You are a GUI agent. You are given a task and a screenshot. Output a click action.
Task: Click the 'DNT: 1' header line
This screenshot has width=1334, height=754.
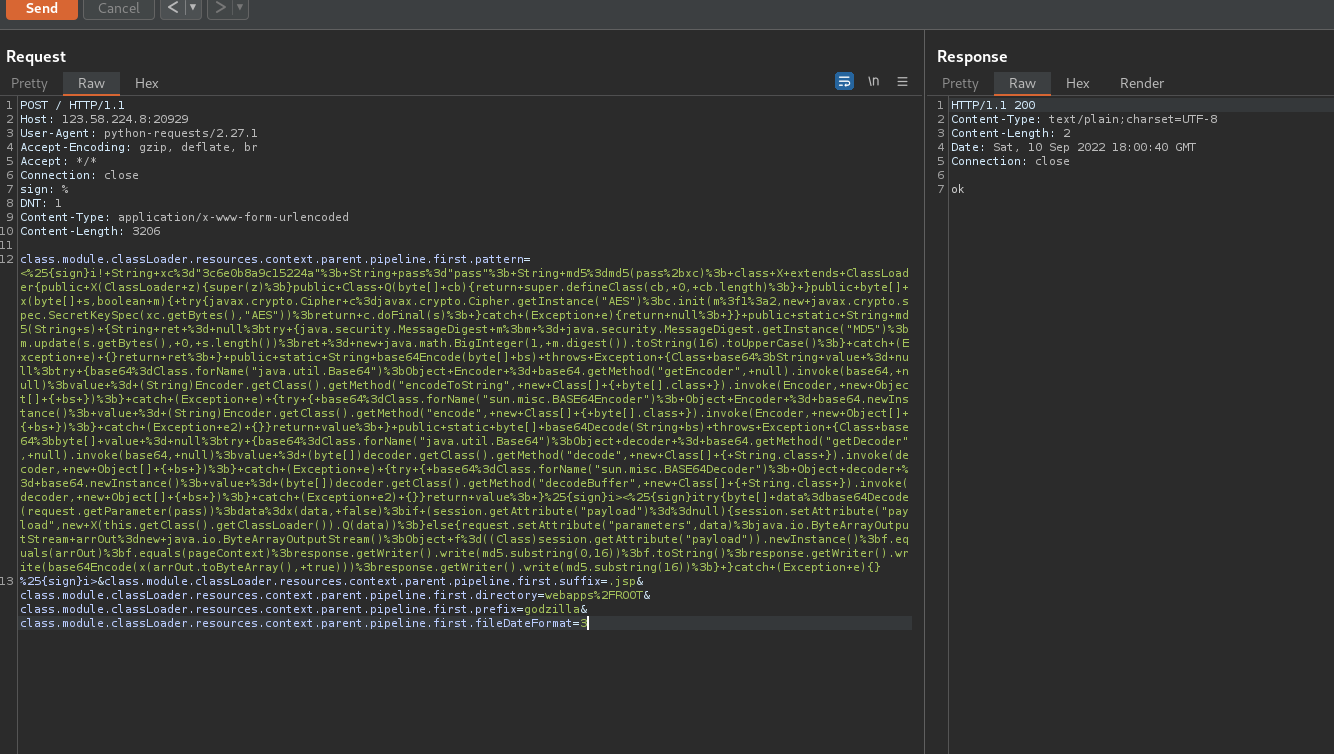(41, 203)
